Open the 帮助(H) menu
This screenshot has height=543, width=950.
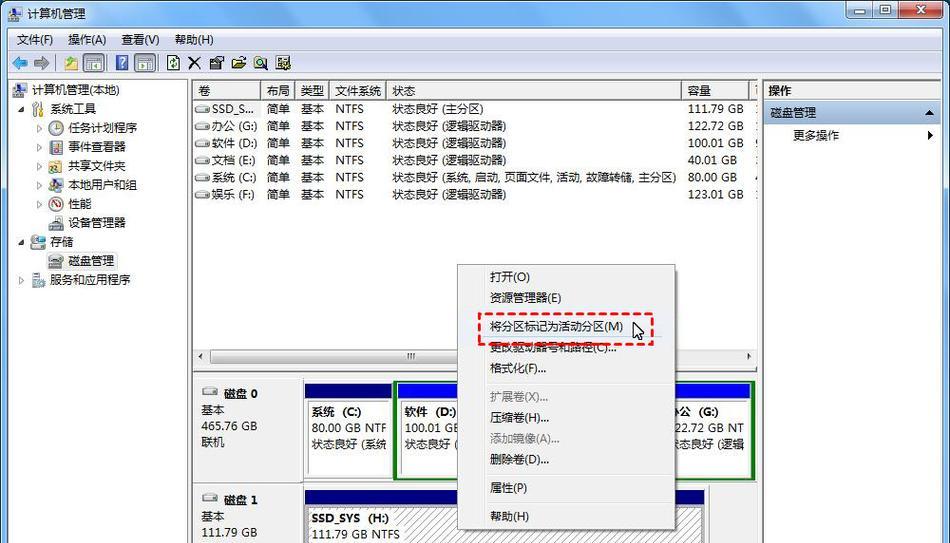pos(194,40)
